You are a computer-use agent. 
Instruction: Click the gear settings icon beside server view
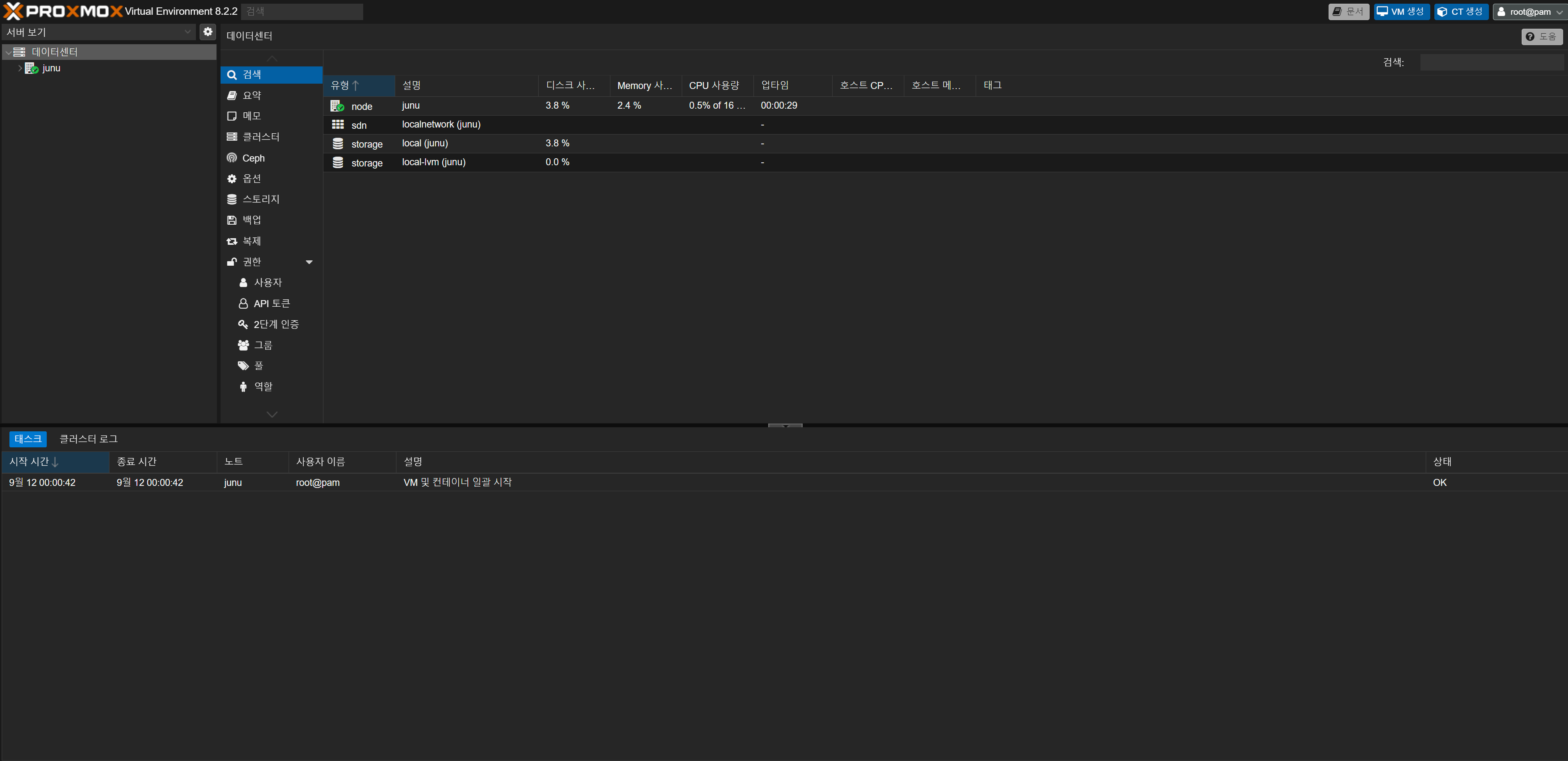[207, 32]
